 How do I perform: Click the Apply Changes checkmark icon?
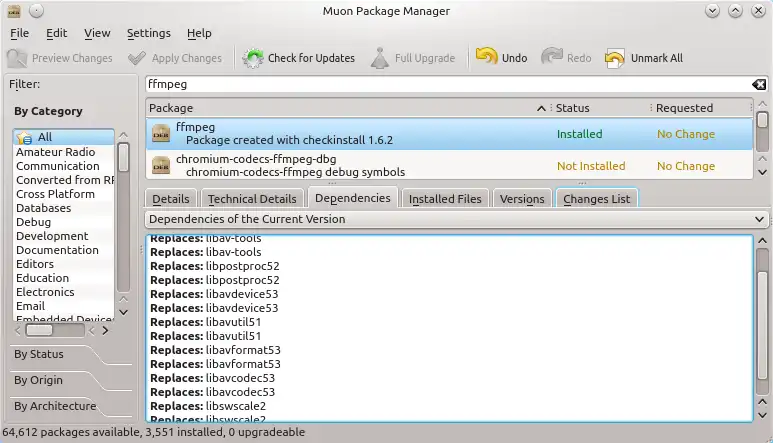click(x=137, y=58)
